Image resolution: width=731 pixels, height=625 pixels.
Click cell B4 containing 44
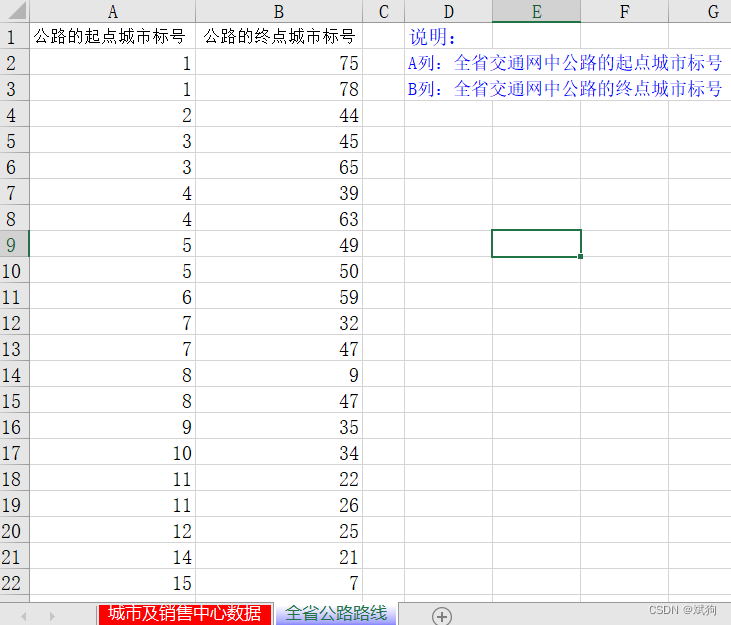[279, 114]
